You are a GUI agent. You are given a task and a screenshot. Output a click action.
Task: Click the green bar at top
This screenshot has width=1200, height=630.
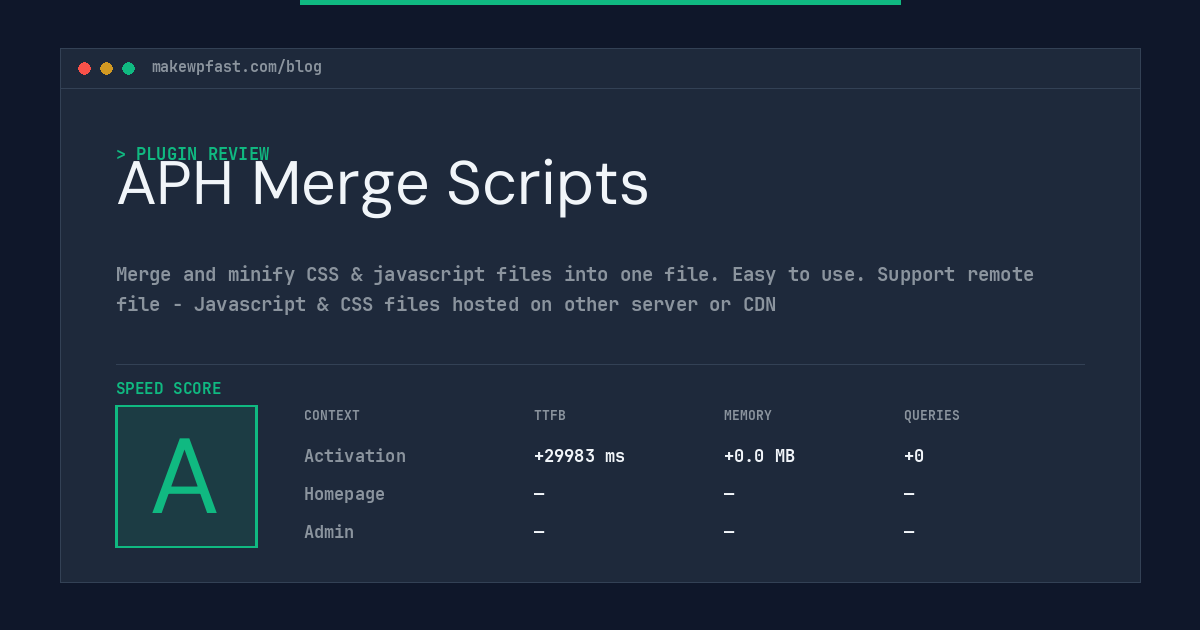tap(600, 2)
